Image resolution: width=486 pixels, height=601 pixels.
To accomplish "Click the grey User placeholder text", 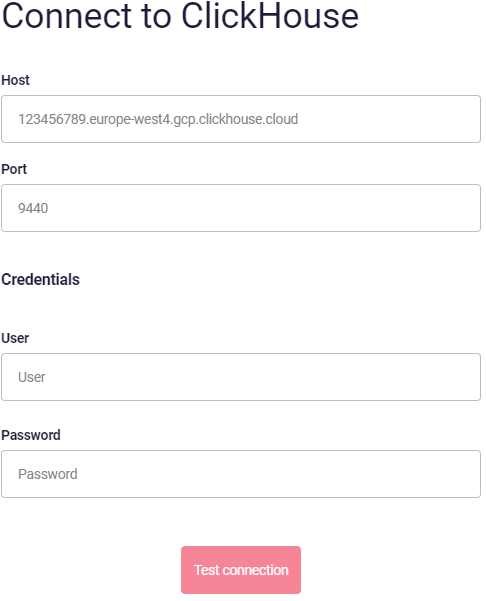I will point(32,378).
